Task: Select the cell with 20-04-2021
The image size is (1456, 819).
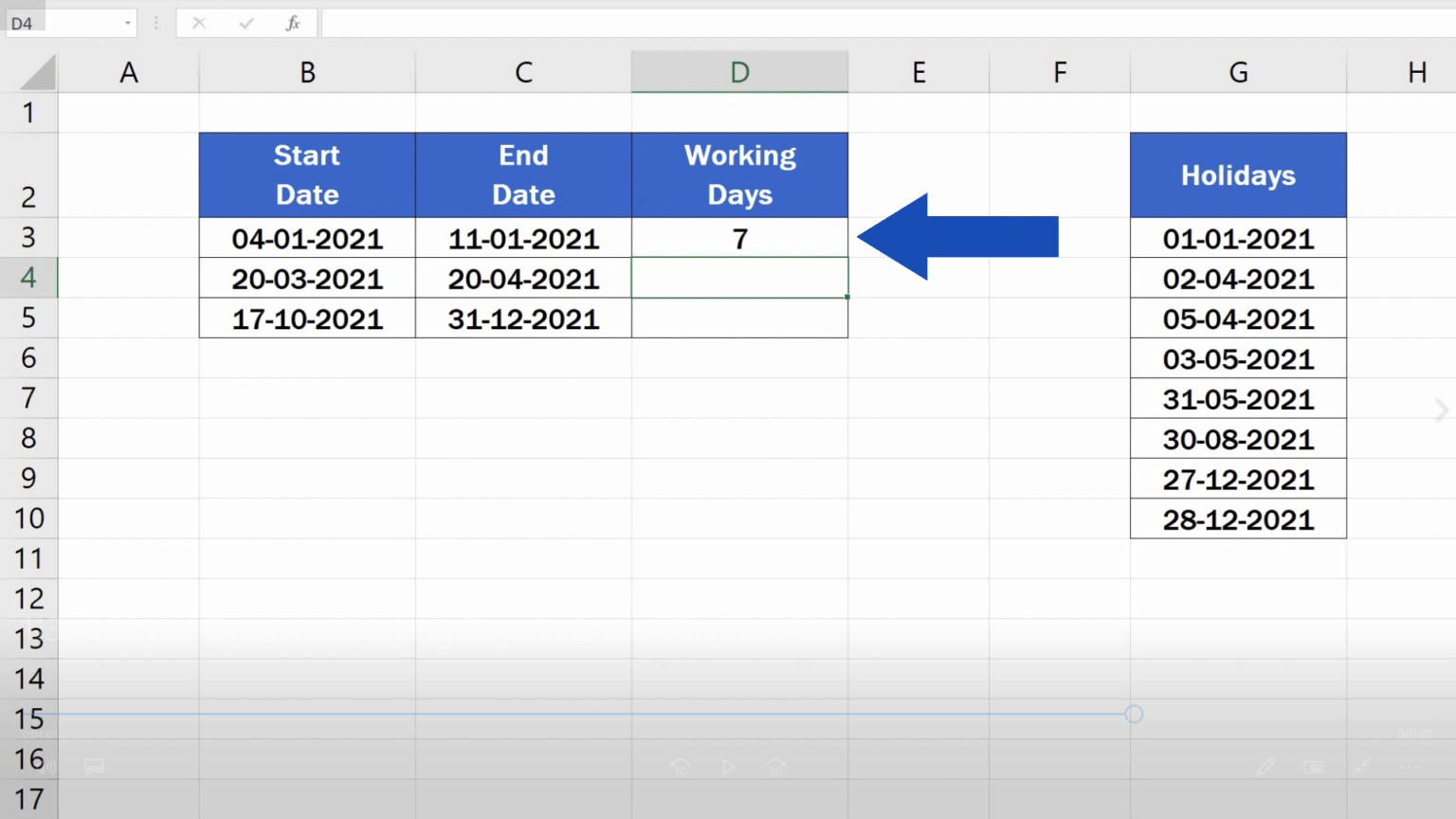Action: (x=523, y=278)
